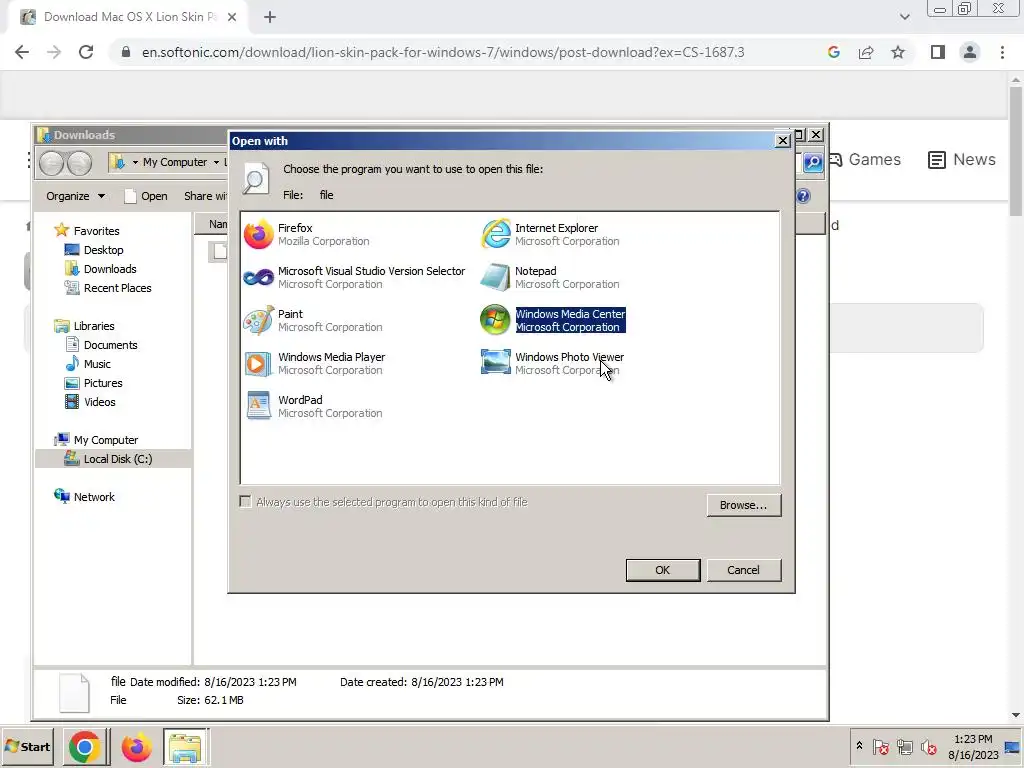
Task: Select Network in the navigation pane
Action: (93, 497)
